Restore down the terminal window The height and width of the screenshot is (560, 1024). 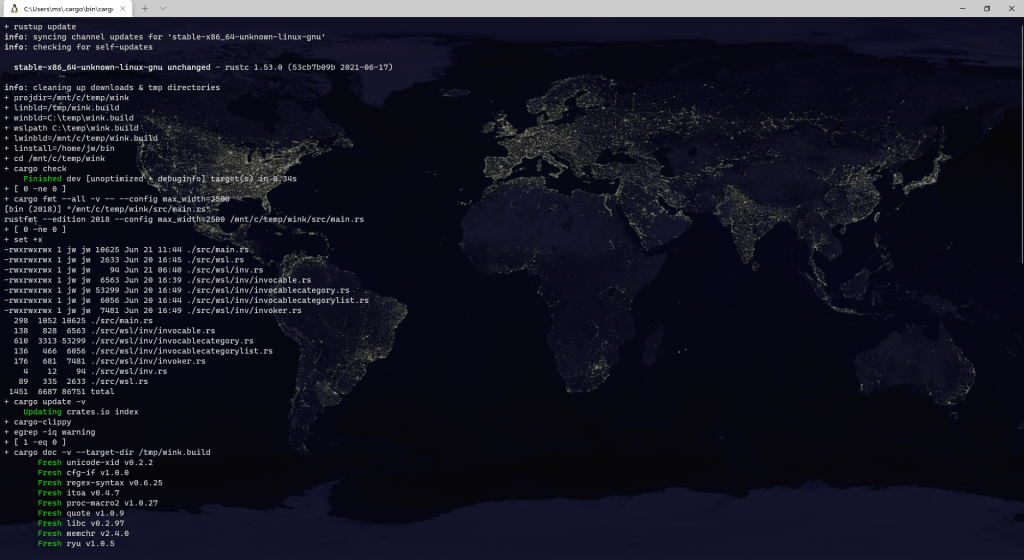[x=985, y=8]
